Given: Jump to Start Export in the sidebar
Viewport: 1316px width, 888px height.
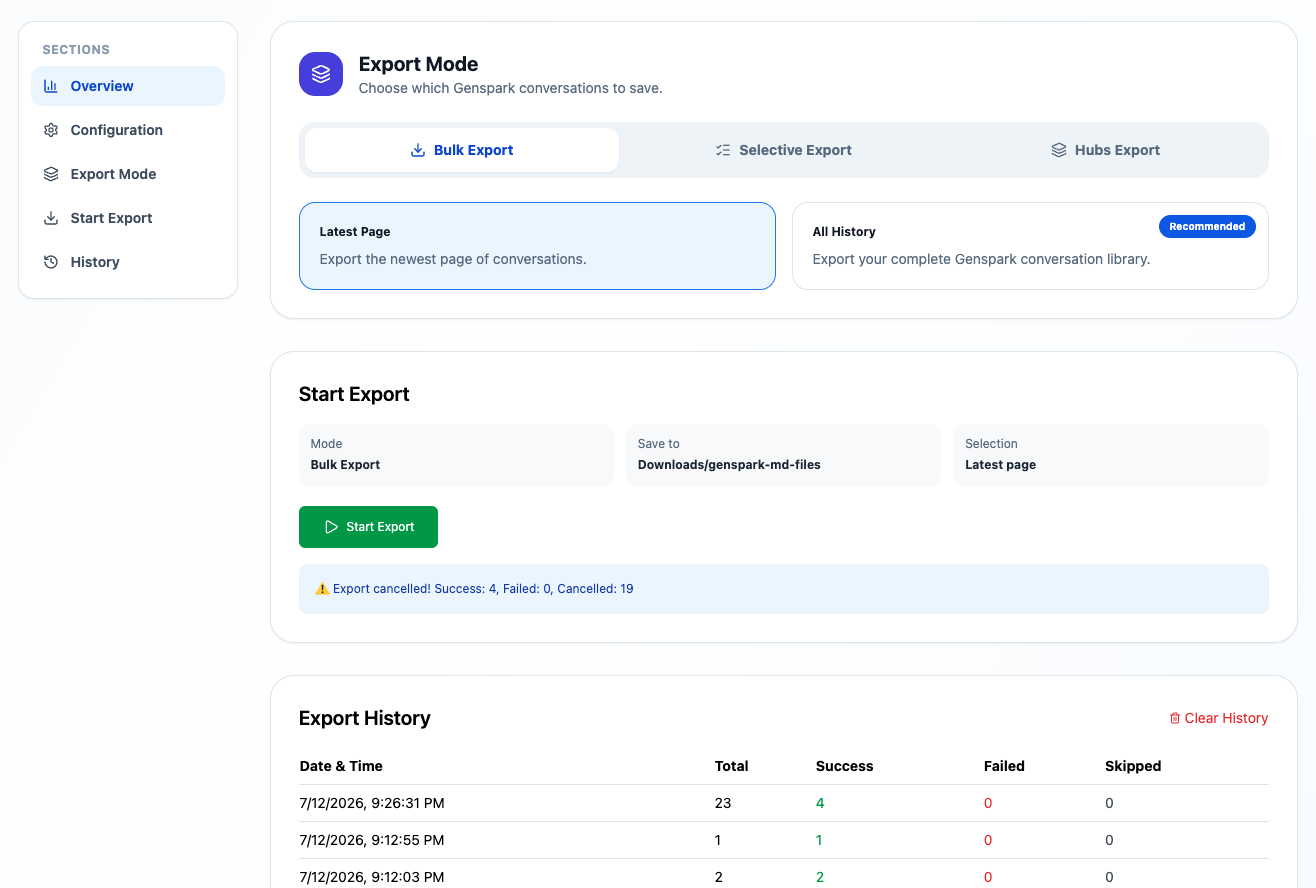Looking at the screenshot, I should coord(128,218).
